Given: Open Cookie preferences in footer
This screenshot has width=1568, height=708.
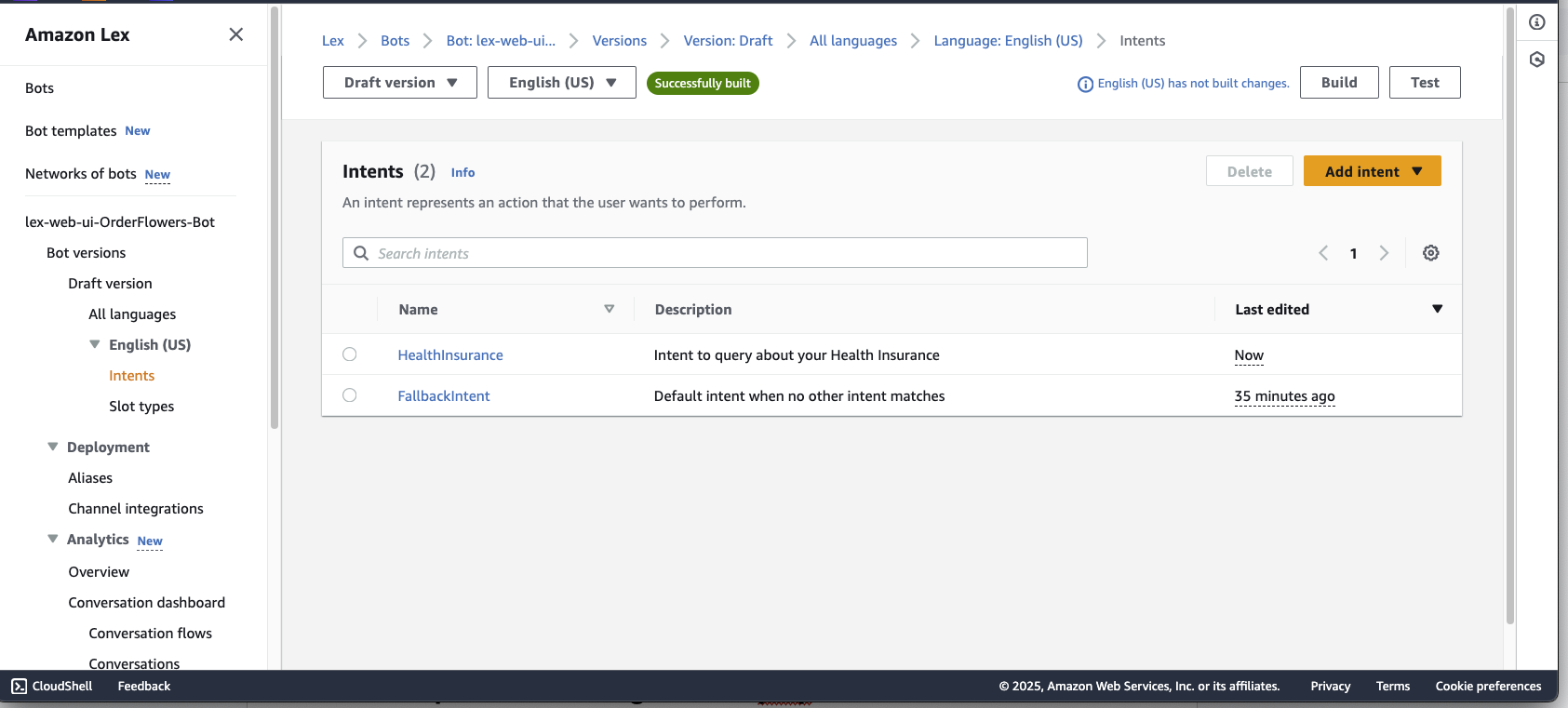Looking at the screenshot, I should click(x=1489, y=686).
